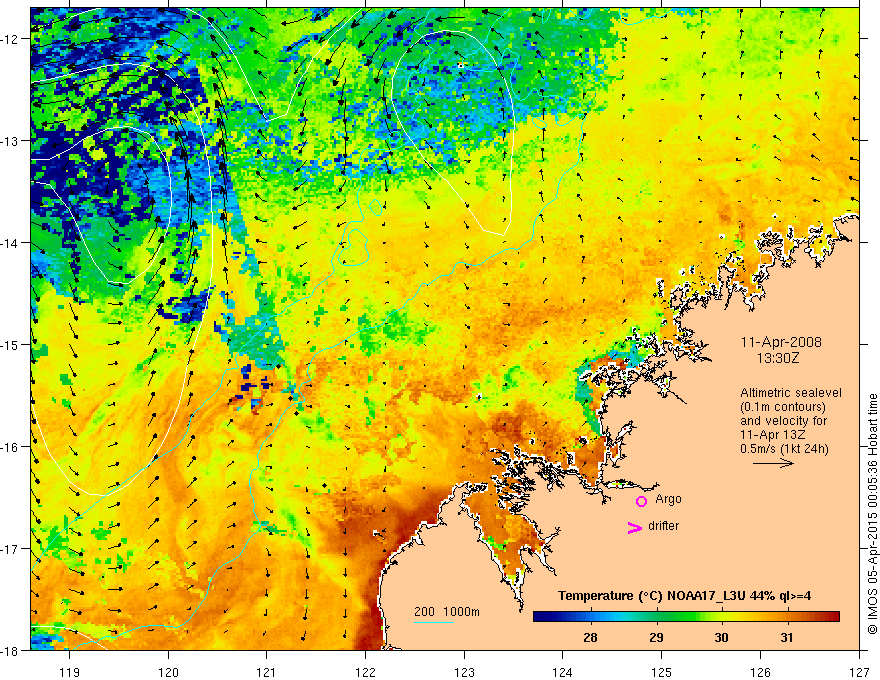The image size is (880, 680).
Task: Click the latitude axis label -17
Action: [x=11, y=549]
